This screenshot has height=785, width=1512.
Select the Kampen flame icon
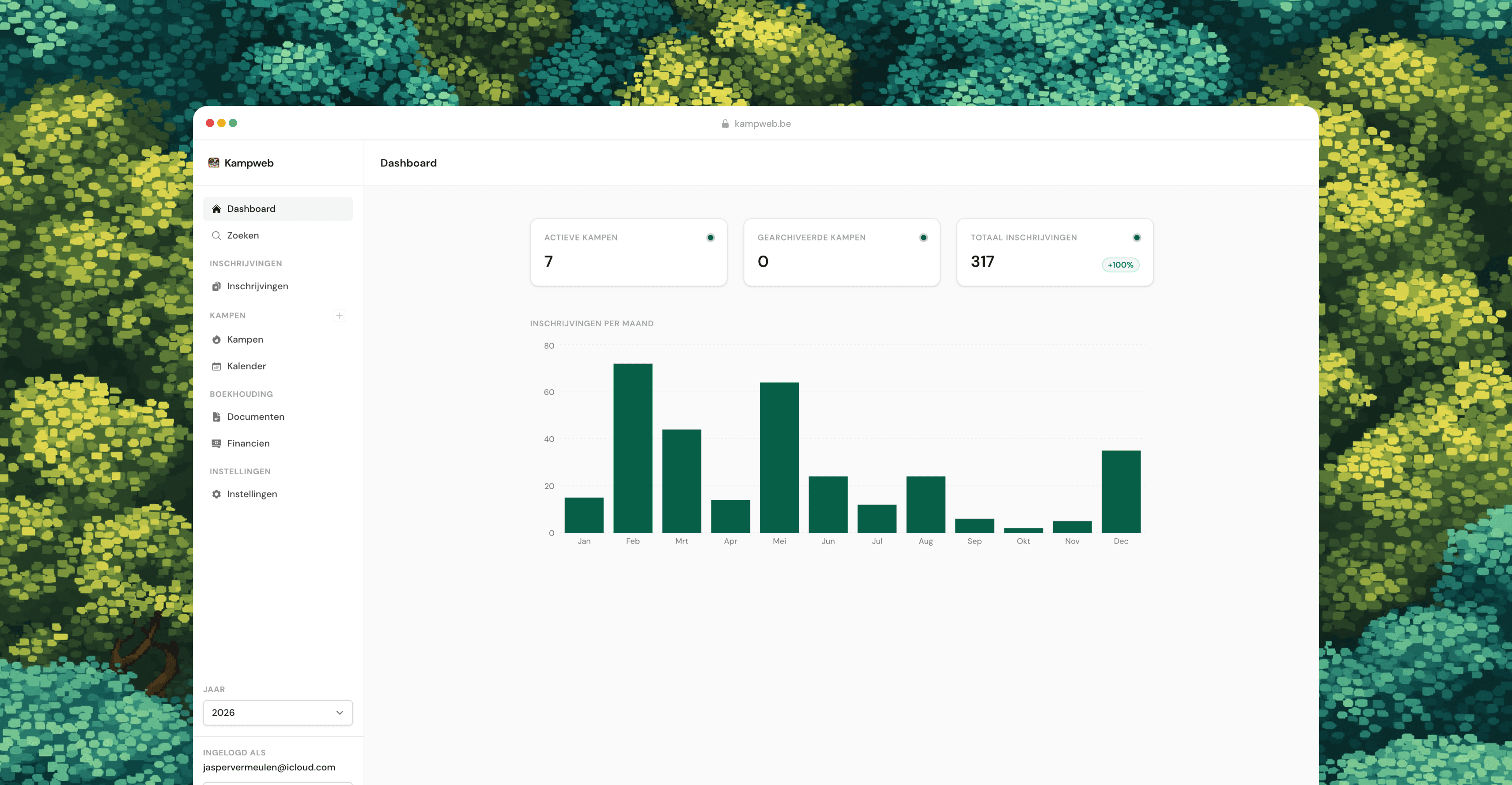click(x=216, y=339)
